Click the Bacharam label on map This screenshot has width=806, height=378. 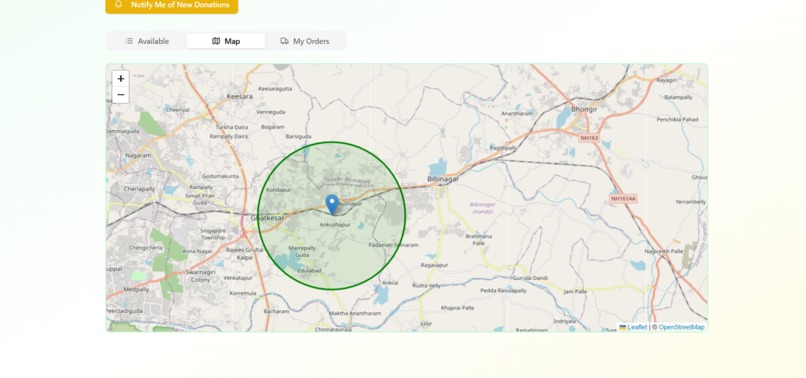click(277, 312)
